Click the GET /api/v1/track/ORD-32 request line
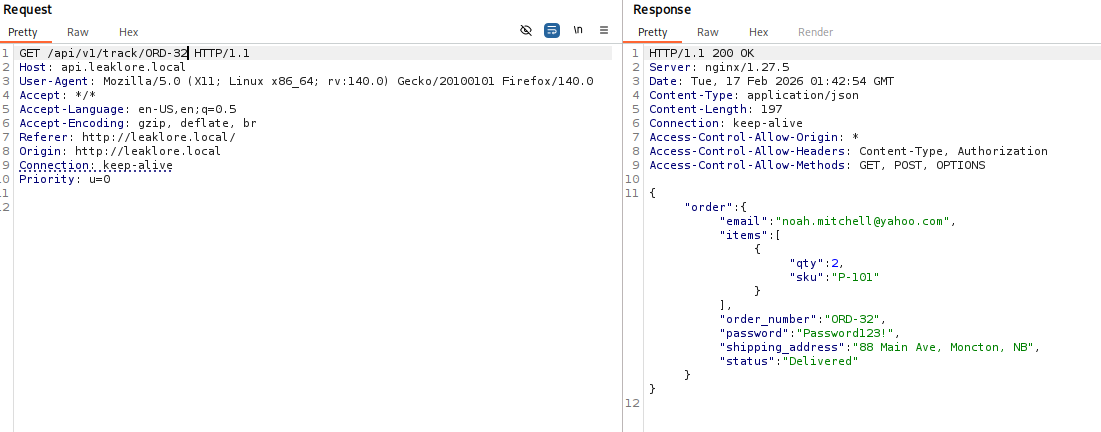The height and width of the screenshot is (432, 1101). point(134,52)
